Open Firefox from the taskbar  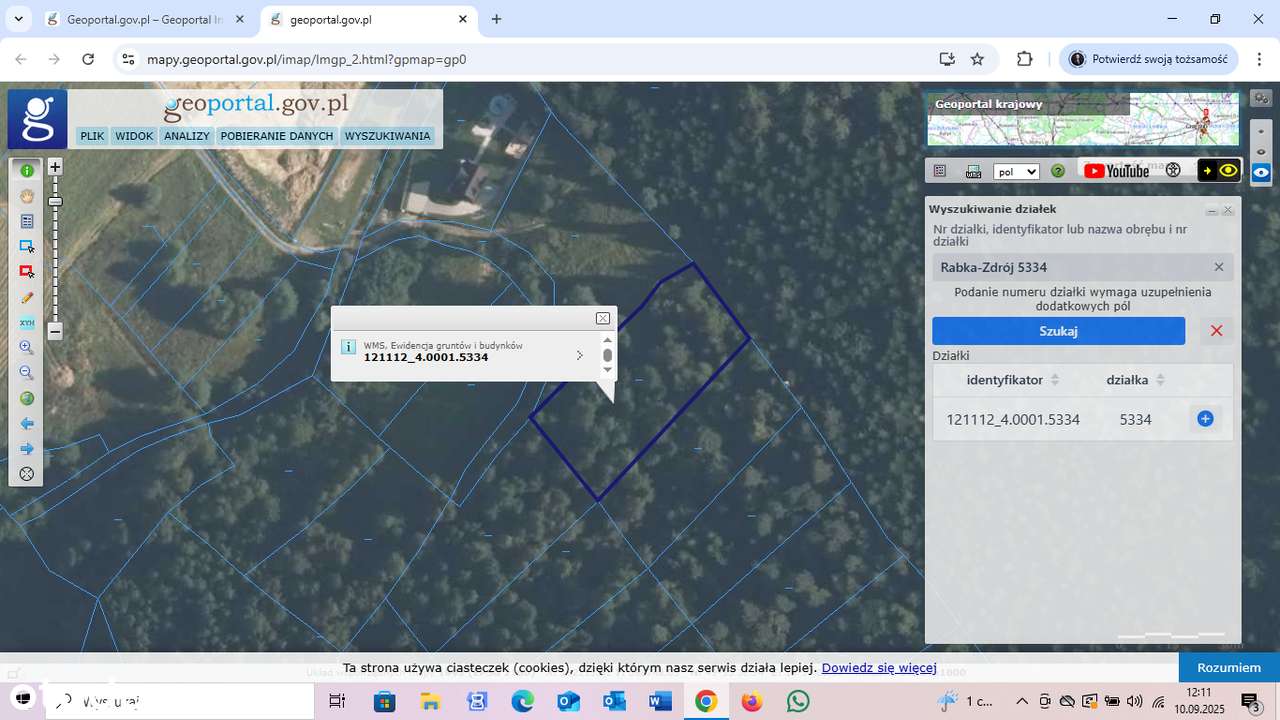point(752,702)
